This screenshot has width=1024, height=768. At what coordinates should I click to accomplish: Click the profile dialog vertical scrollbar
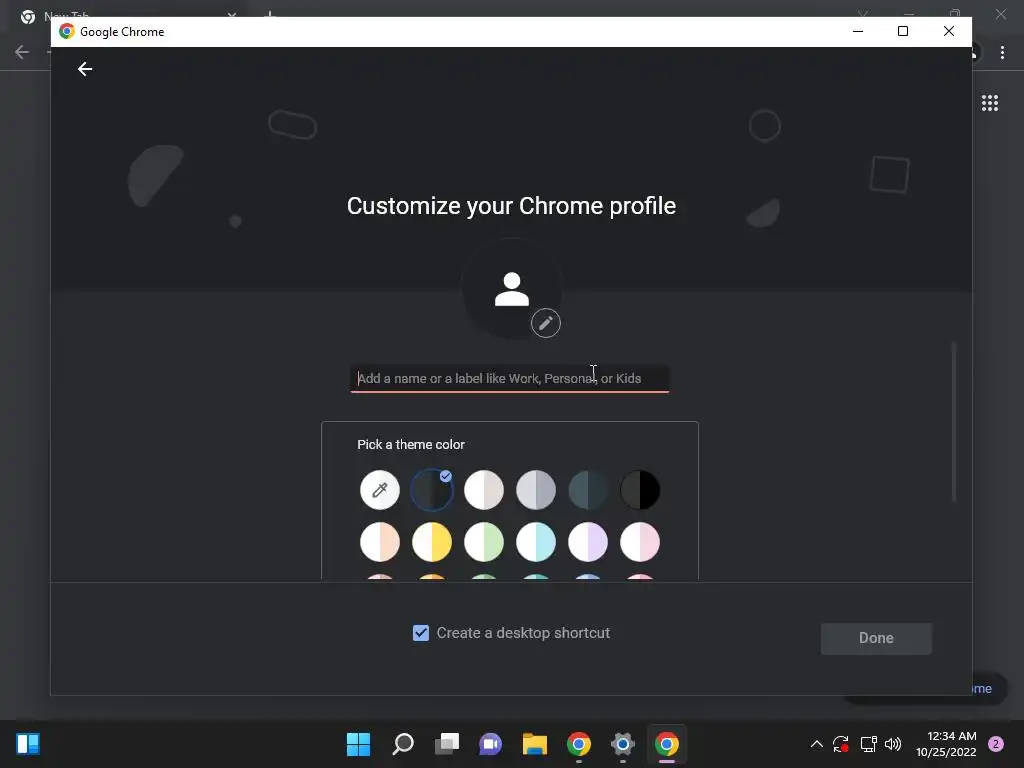953,422
